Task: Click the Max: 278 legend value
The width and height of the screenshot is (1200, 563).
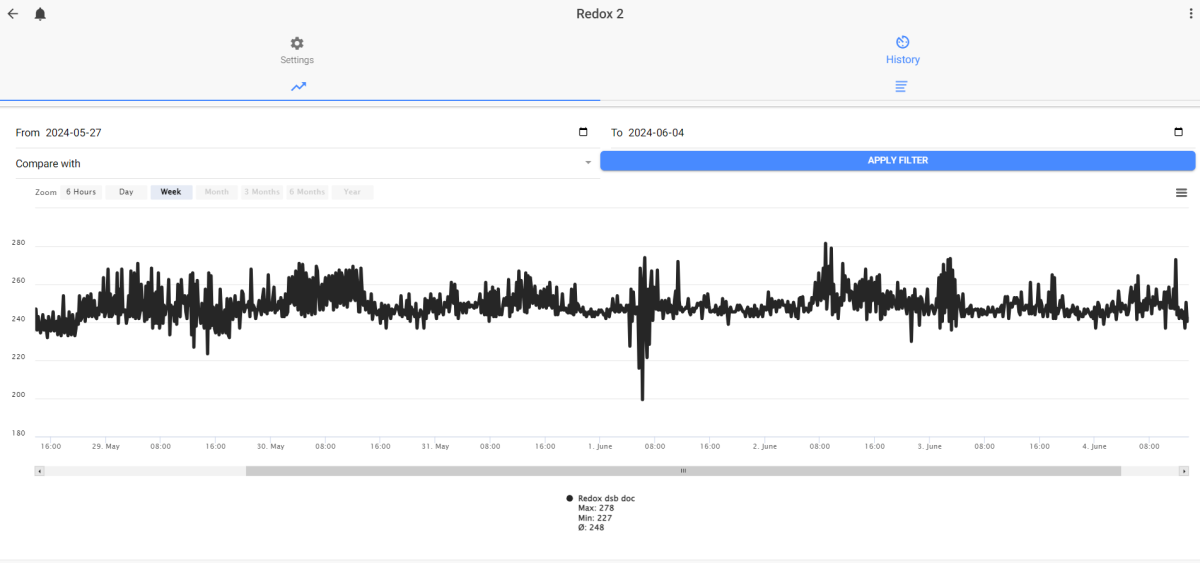Action: (x=596, y=508)
